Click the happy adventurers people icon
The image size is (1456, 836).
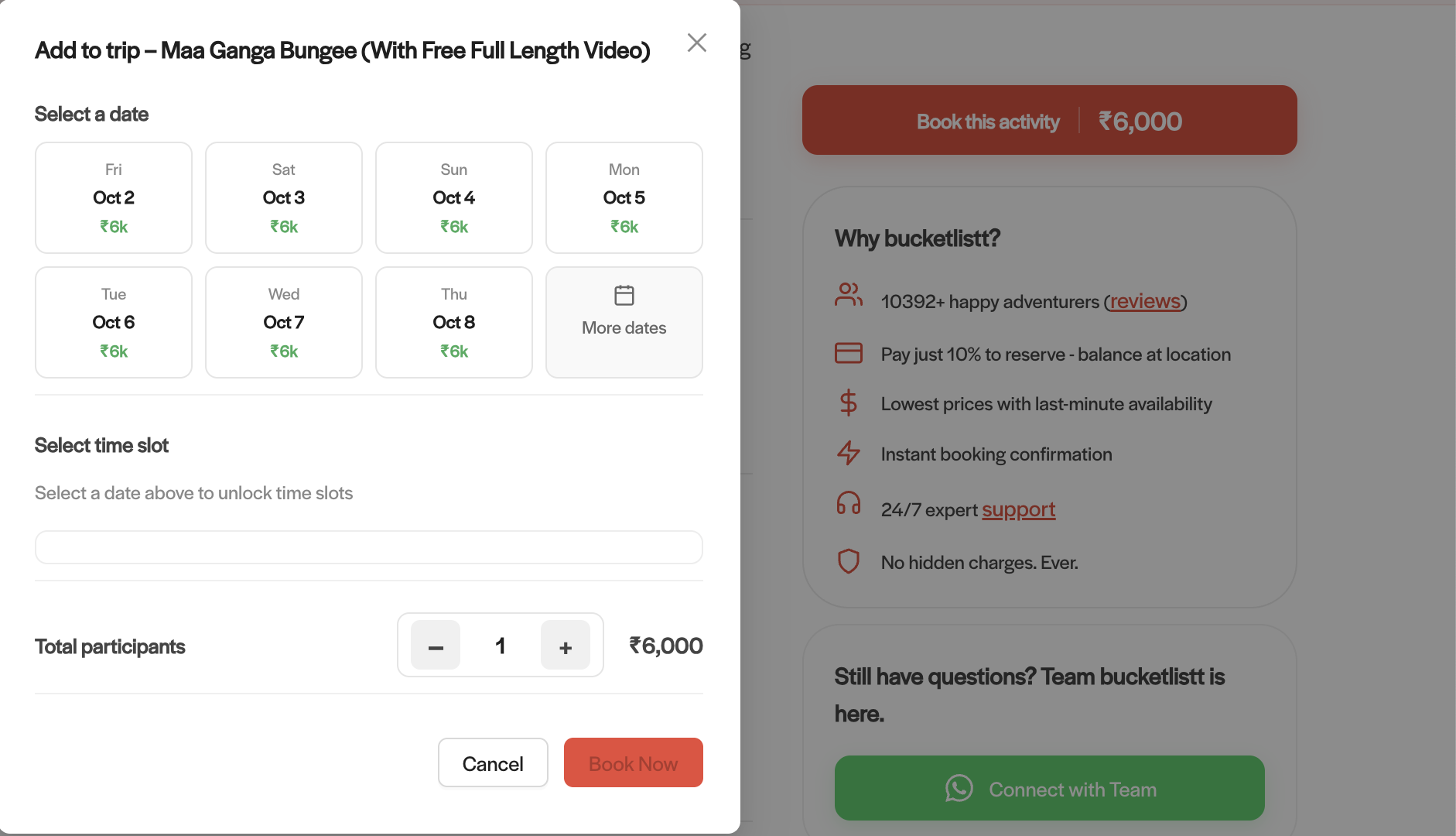[849, 294]
